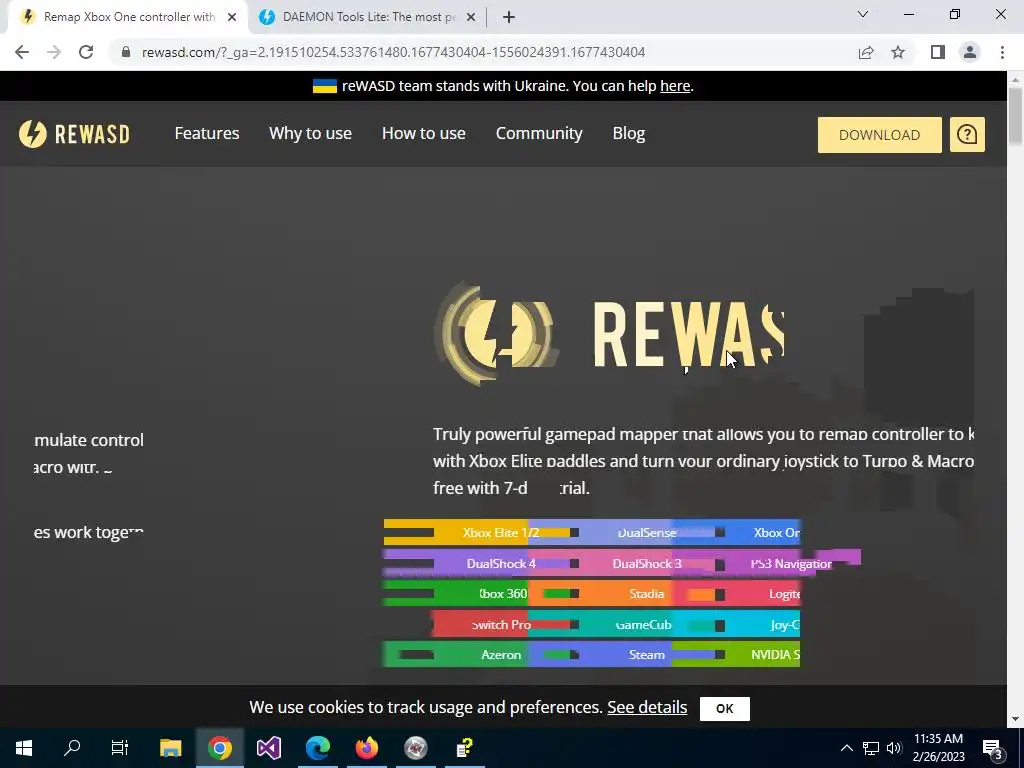Click the yellow DOWNLOAD button
The image size is (1024, 768).
point(880,135)
